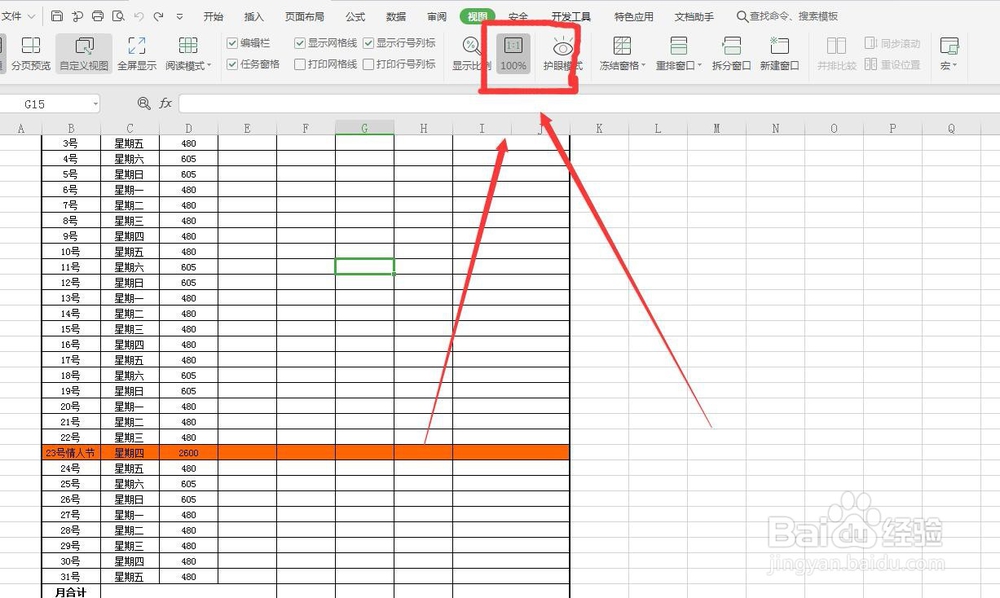This screenshot has width=1000, height=598.
Task: Click 查找命令、搜索模板 search entry
Action: [x=788, y=15]
